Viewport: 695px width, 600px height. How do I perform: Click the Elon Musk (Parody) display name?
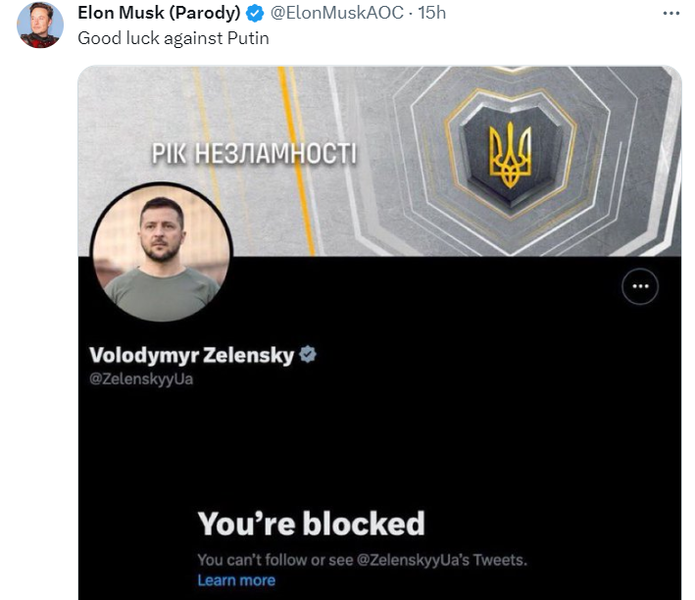click(x=159, y=13)
